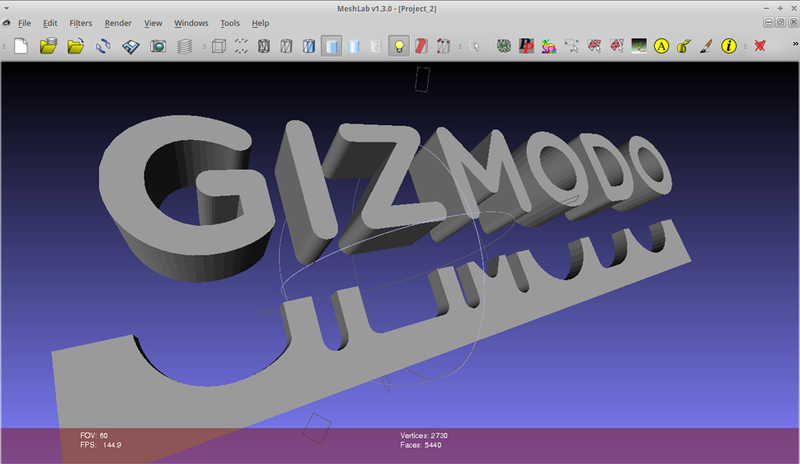Click the Vertices: 2730 readout
The image size is (800, 464).
click(x=423, y=435)
